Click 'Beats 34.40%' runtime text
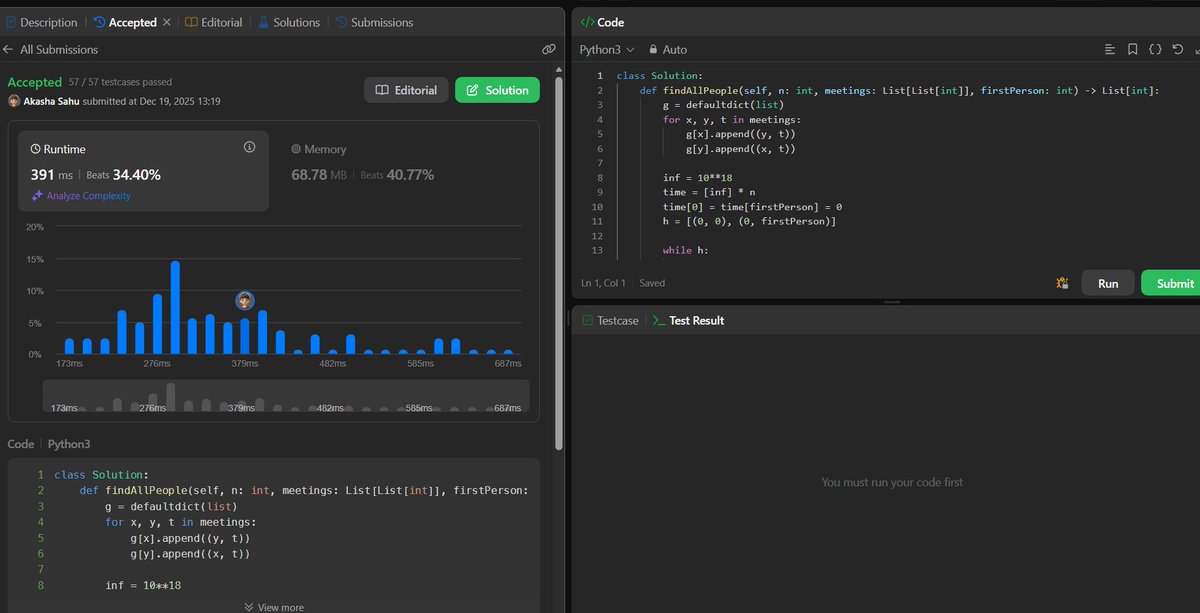 [124, 174]
